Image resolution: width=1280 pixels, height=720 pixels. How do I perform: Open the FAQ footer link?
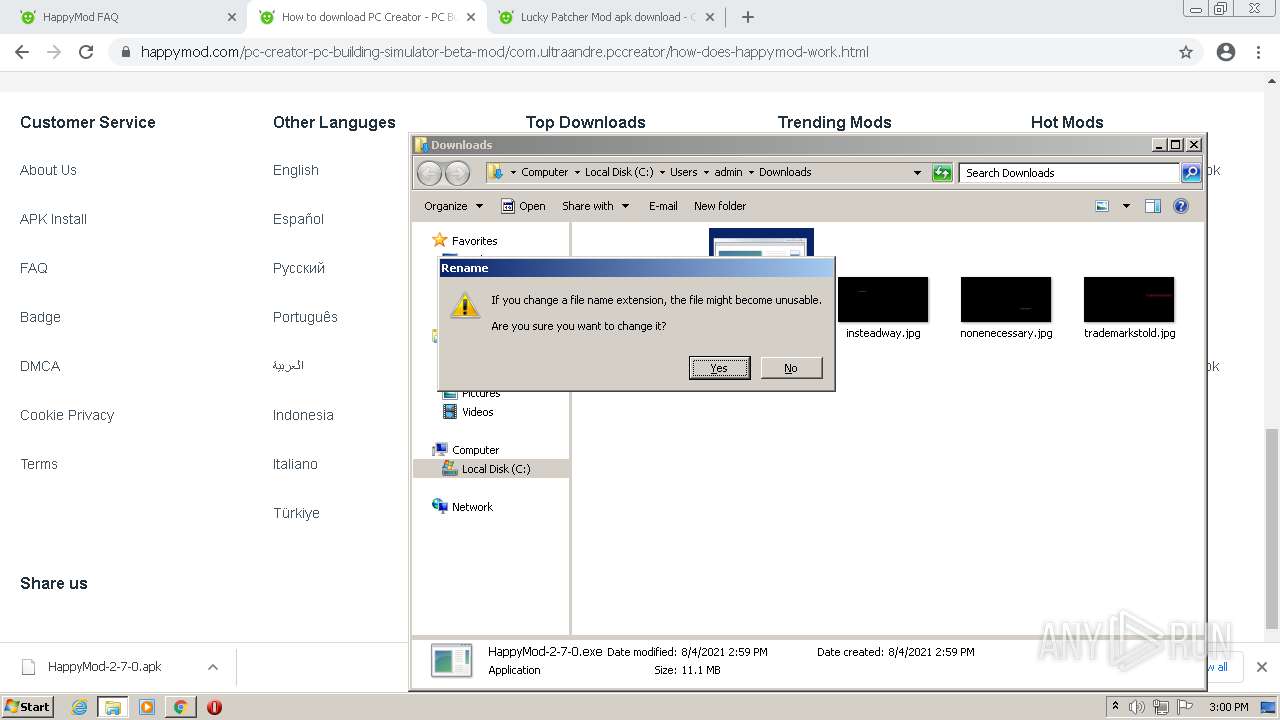click(x=34, y=268)
